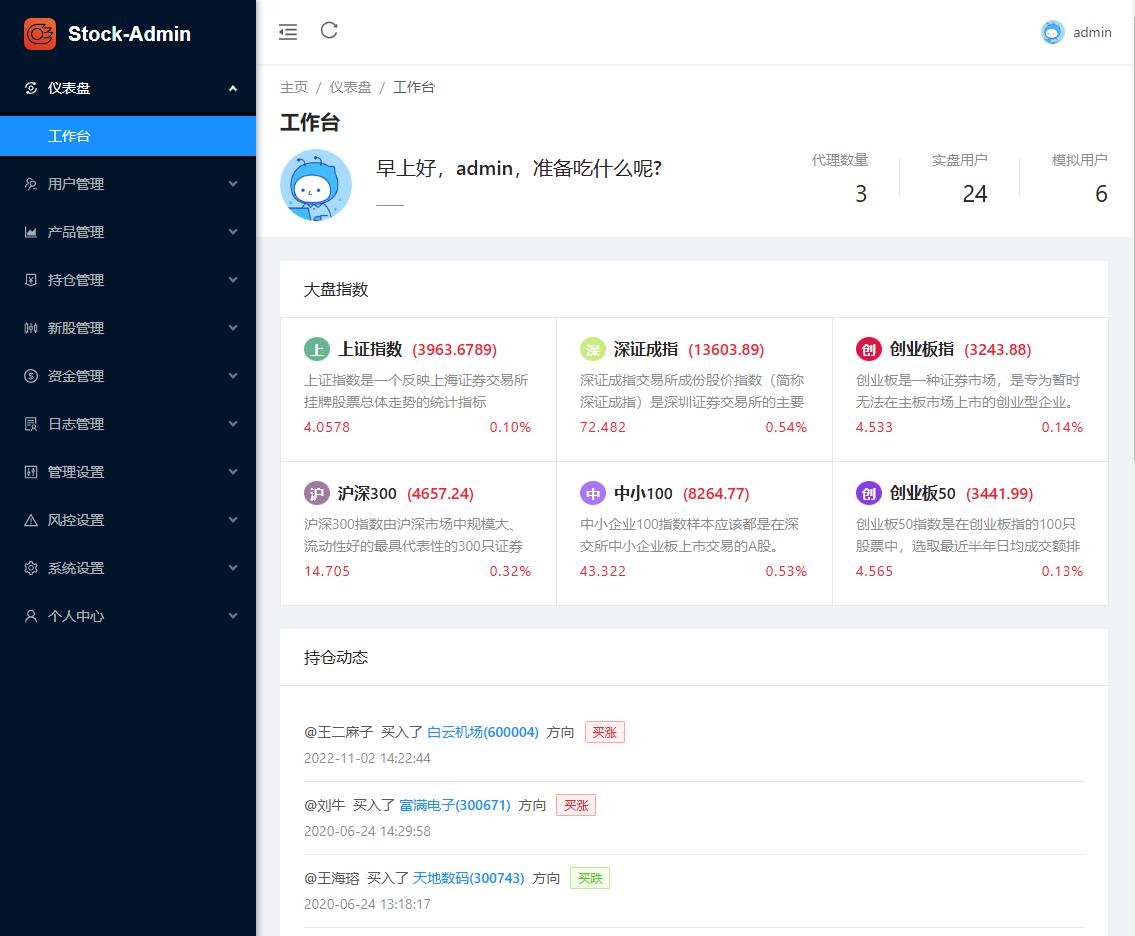Click the 沪深300 badge icon
The image size is (1135, 936).
317,493
